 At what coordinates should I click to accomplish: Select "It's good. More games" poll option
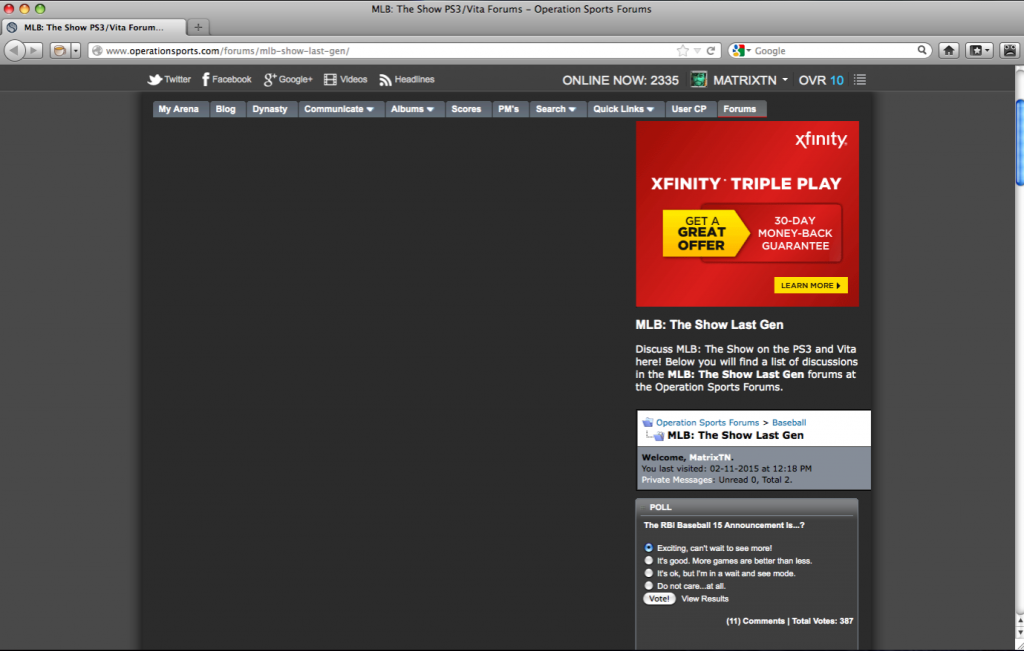tap(649, 561)
